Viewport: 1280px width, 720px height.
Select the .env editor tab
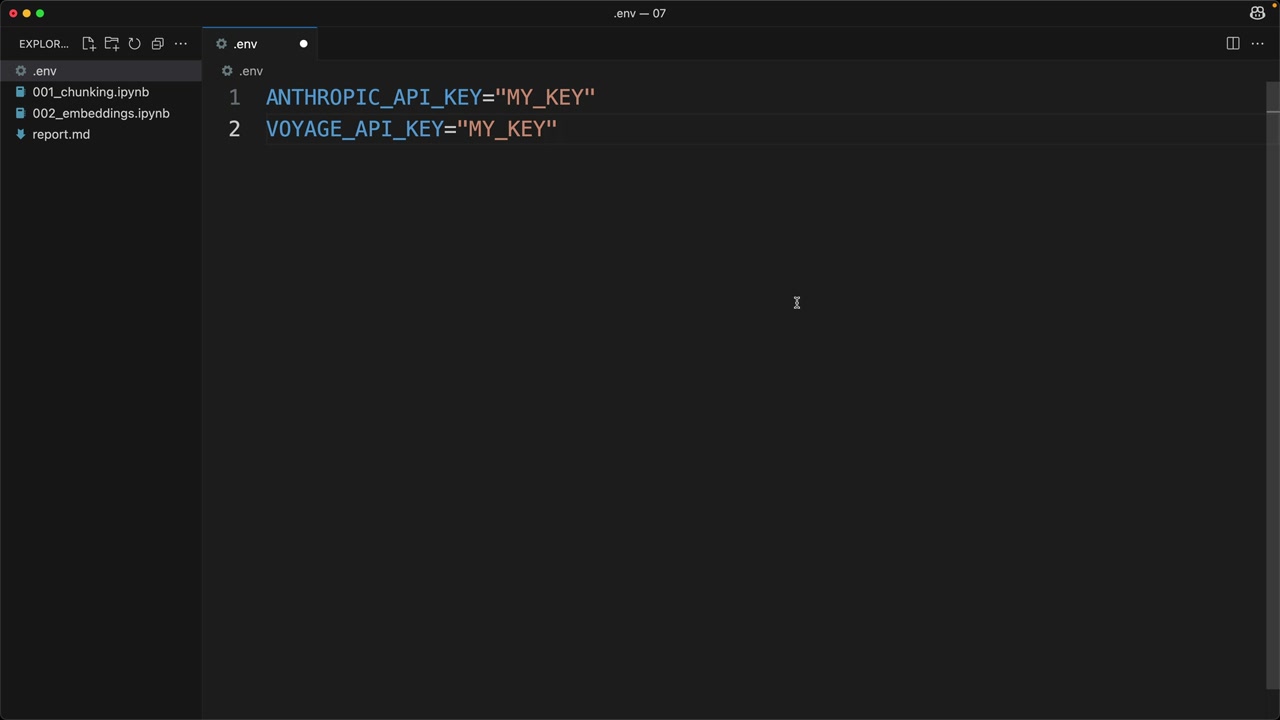coord(246,44)
